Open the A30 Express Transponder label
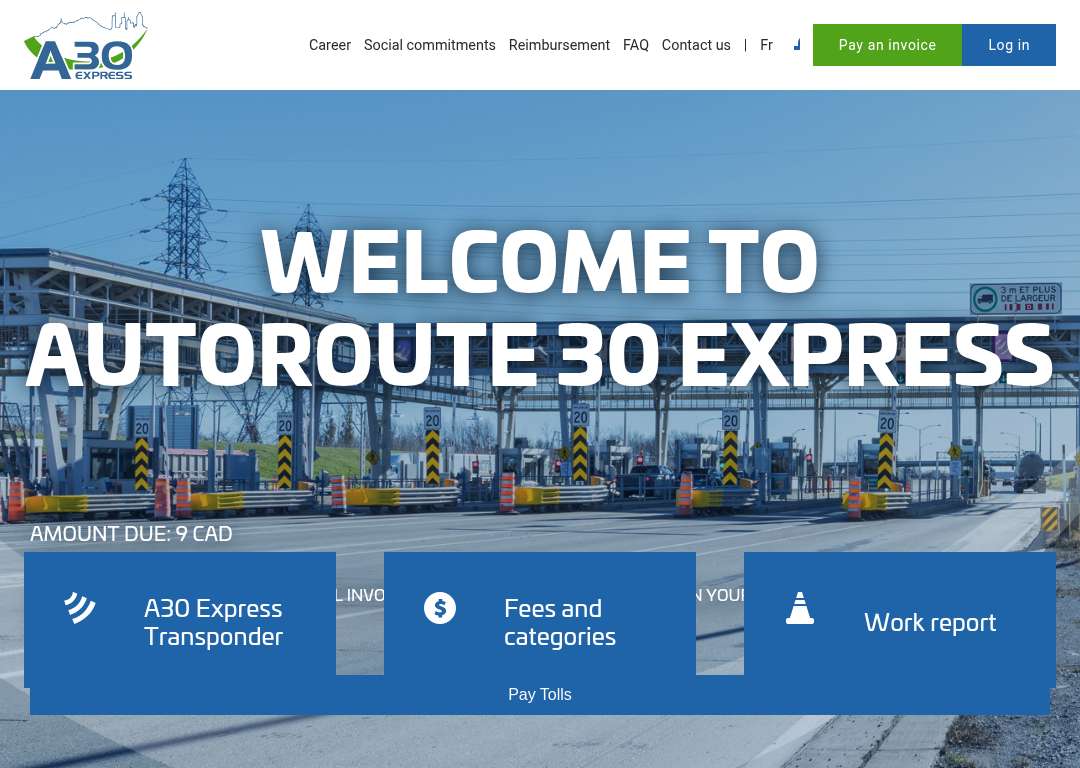This screenshot has width=1080, height=768. coord(214,622)
